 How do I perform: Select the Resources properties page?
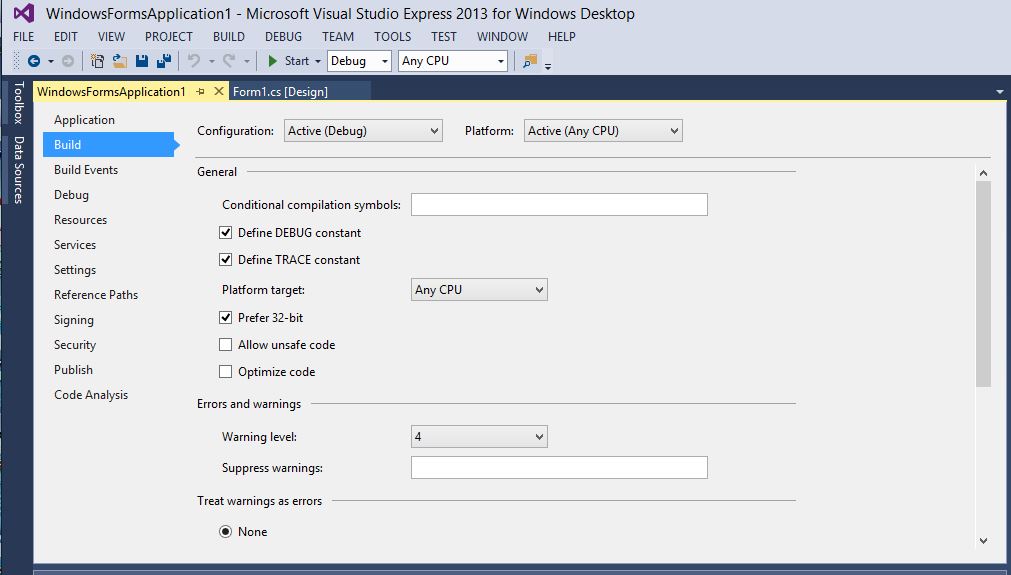click(x=81, y=220)
